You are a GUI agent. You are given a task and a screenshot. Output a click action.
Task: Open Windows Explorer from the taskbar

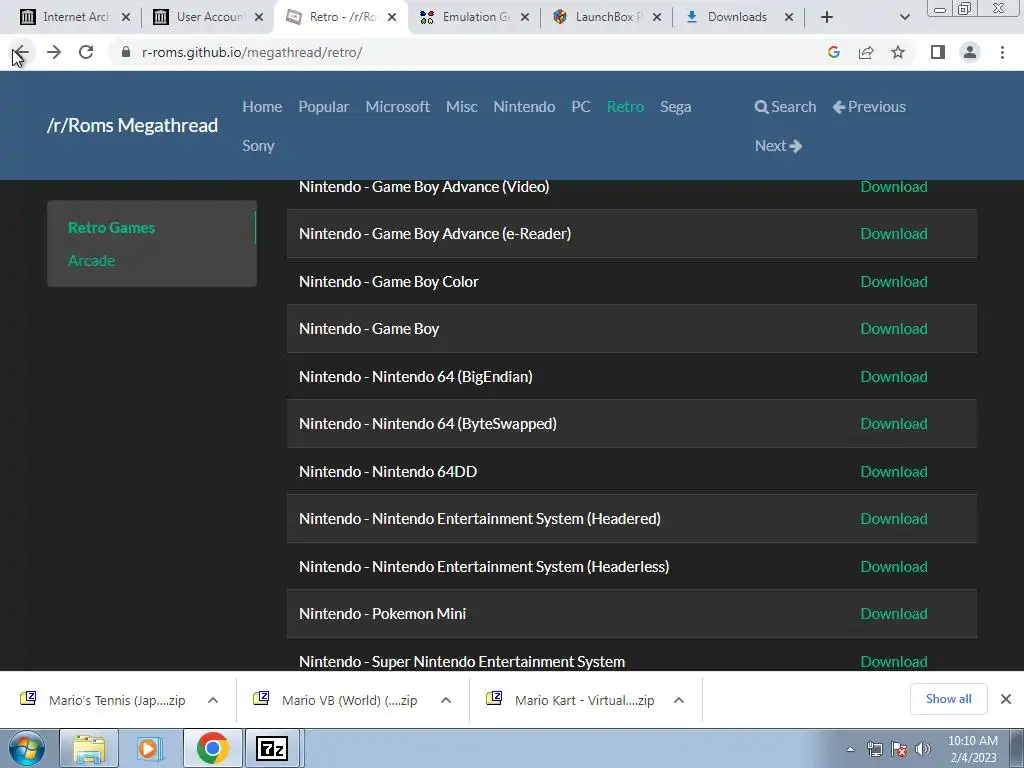click(89, 748)
